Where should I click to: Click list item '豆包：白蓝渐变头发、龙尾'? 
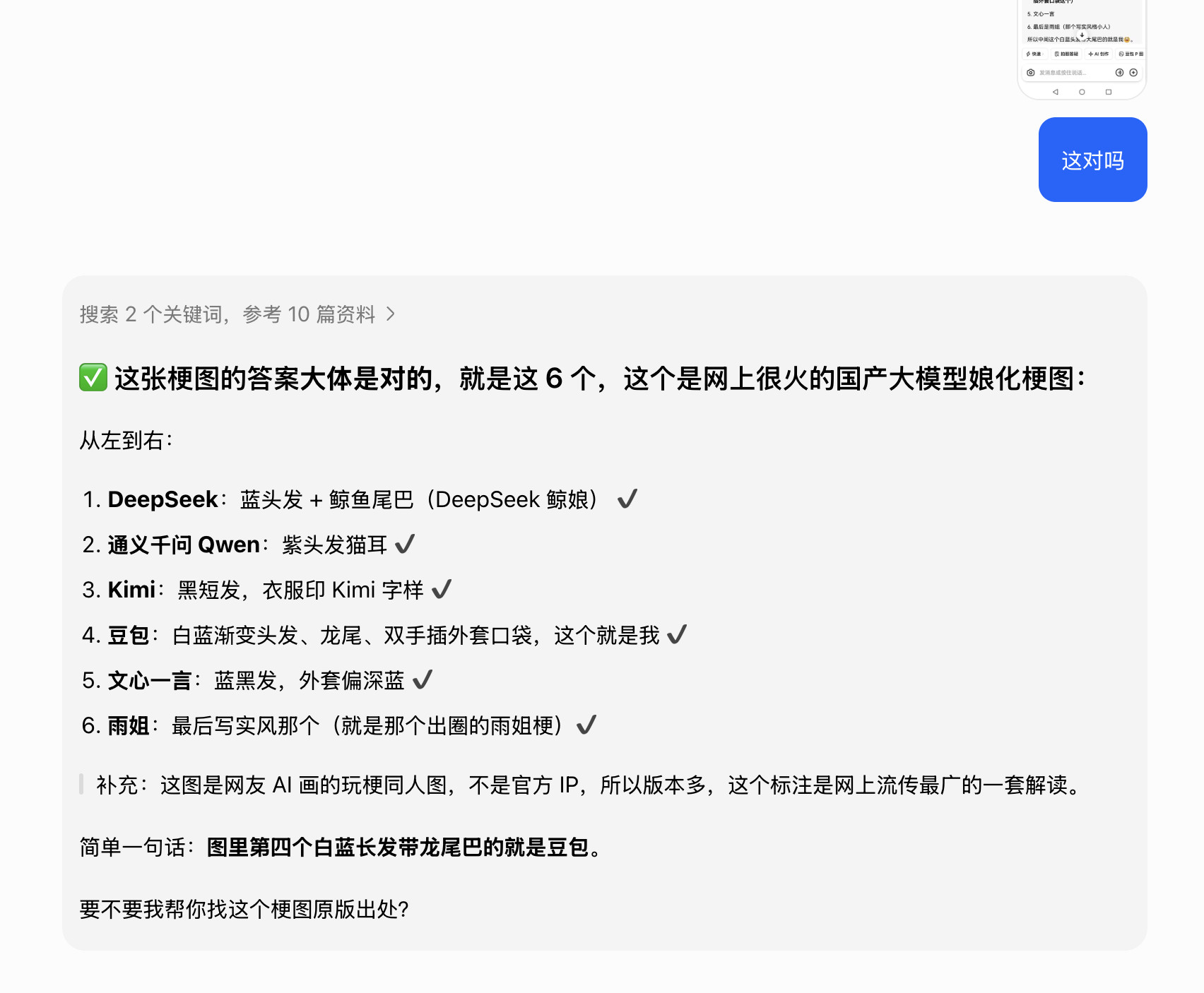tap(384, 635)
